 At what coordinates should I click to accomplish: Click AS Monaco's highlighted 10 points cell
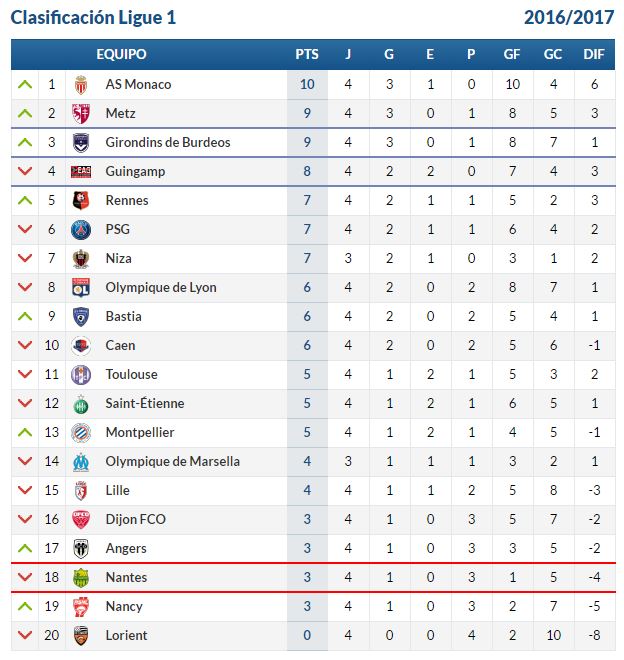pos(307,85)
